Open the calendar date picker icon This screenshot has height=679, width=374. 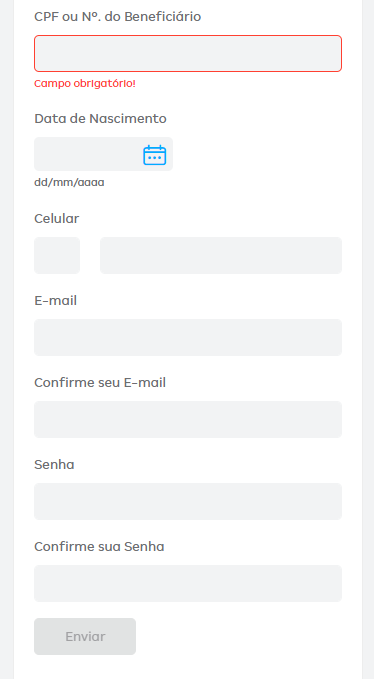[x=155, y=155]
